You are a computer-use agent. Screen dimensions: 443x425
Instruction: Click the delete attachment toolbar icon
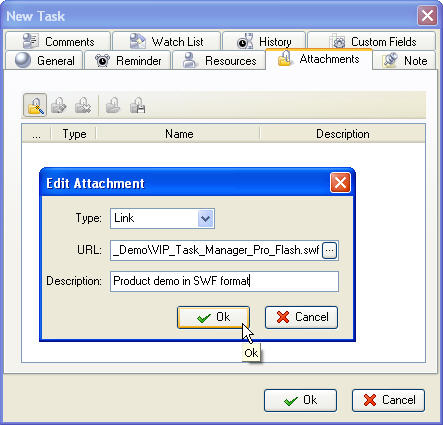pyautogui.click(x=83, y=105)
